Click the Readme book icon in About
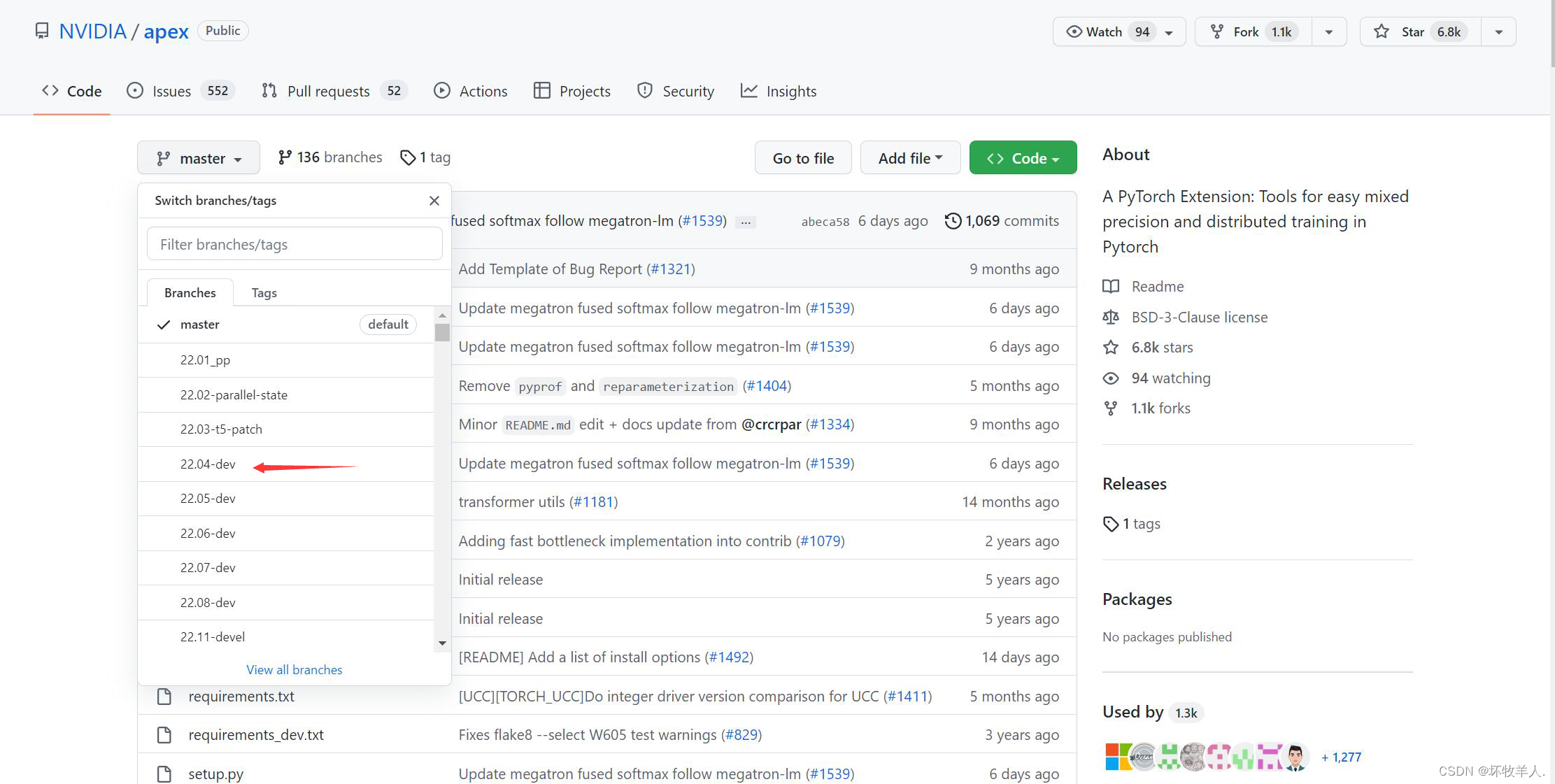Viewport: 1555px width, 784px height. pos(1111,287)
